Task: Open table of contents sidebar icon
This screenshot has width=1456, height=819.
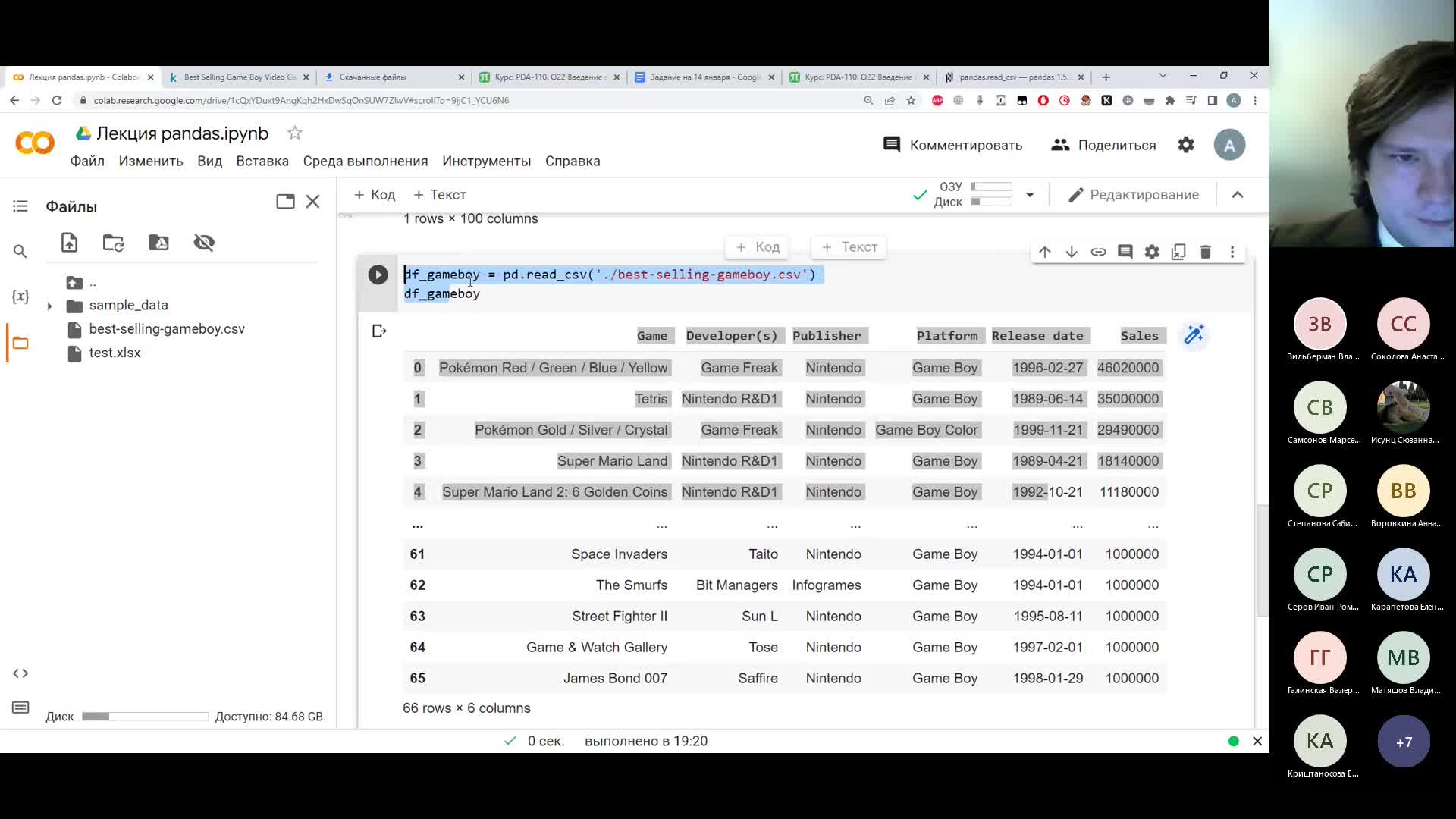Action: [20, 206]
